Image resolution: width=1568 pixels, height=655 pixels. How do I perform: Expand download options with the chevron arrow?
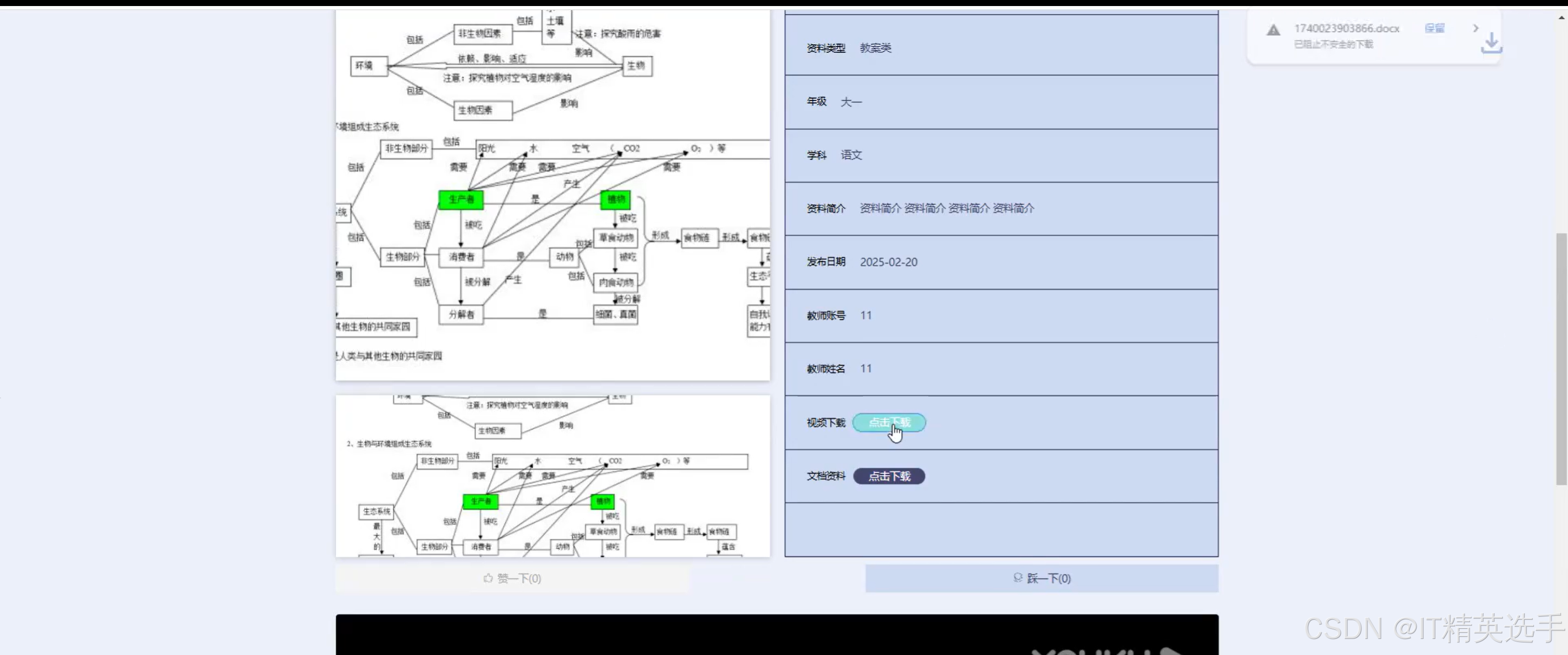click(x=1475, y=28)
